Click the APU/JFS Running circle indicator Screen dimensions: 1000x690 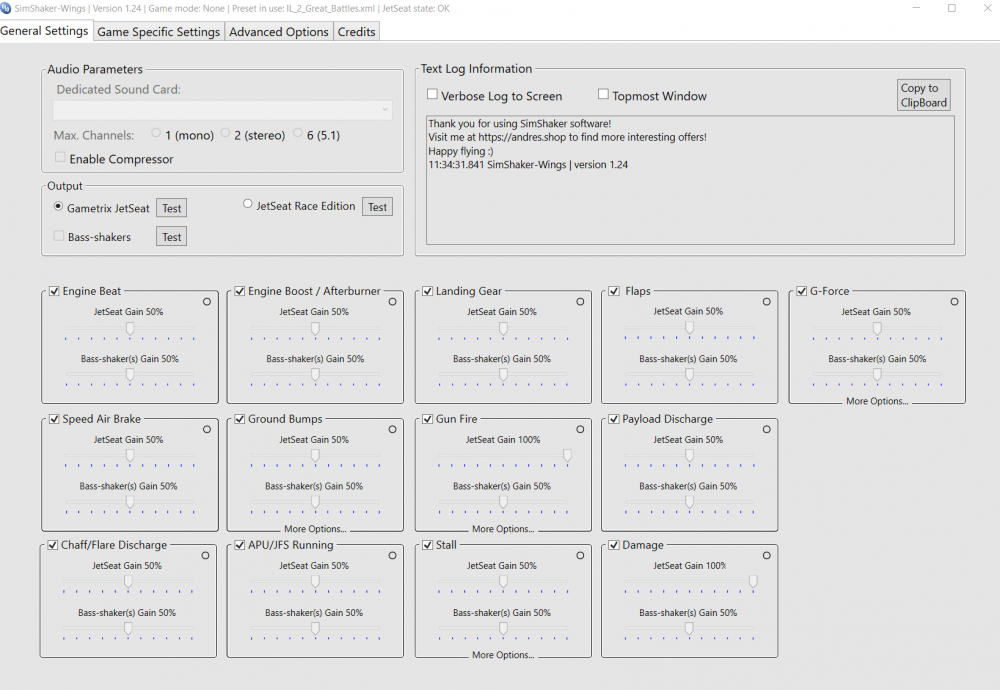pos(392,555)
